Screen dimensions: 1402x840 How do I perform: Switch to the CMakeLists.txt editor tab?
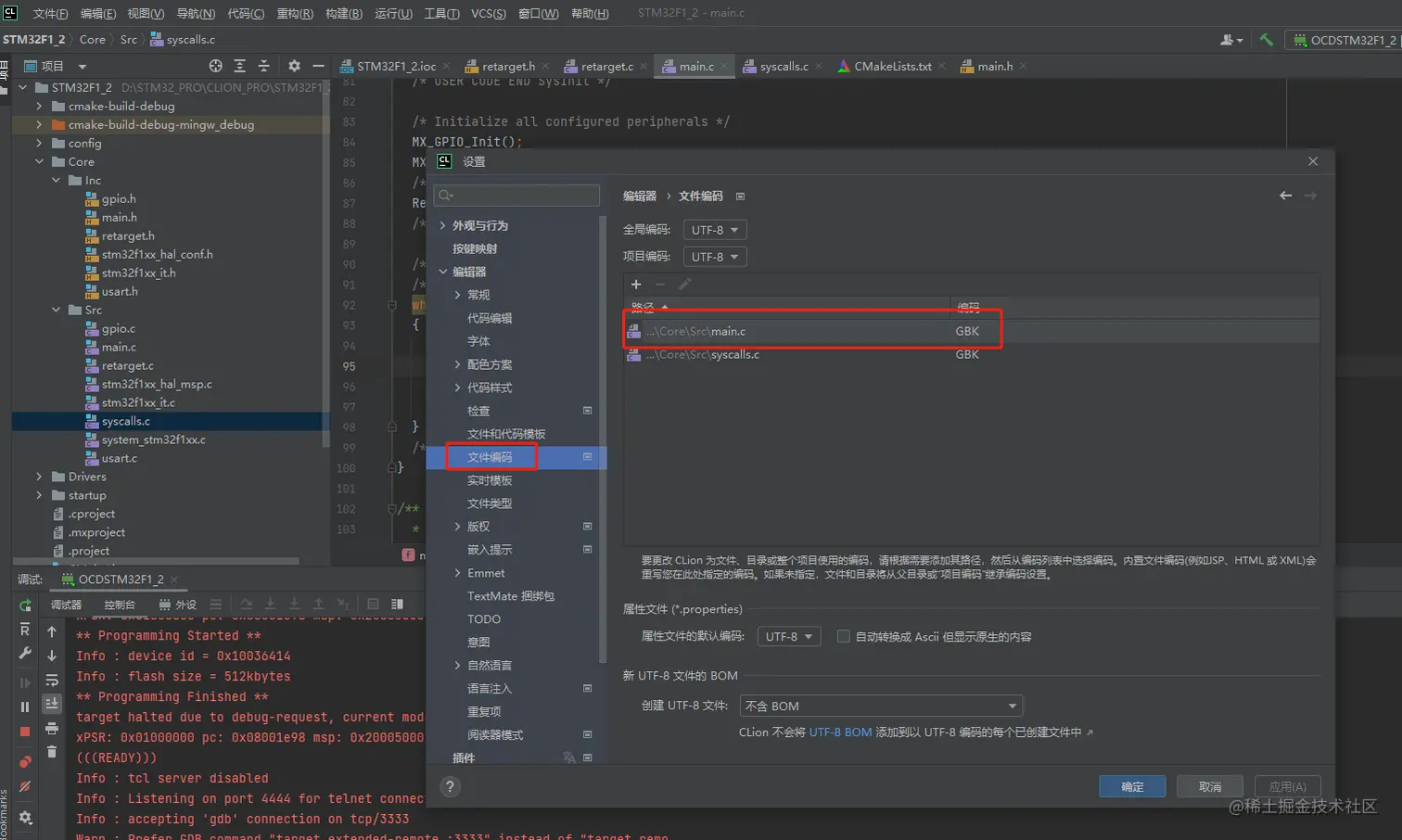pyautogui.click(x=892, y=66)
